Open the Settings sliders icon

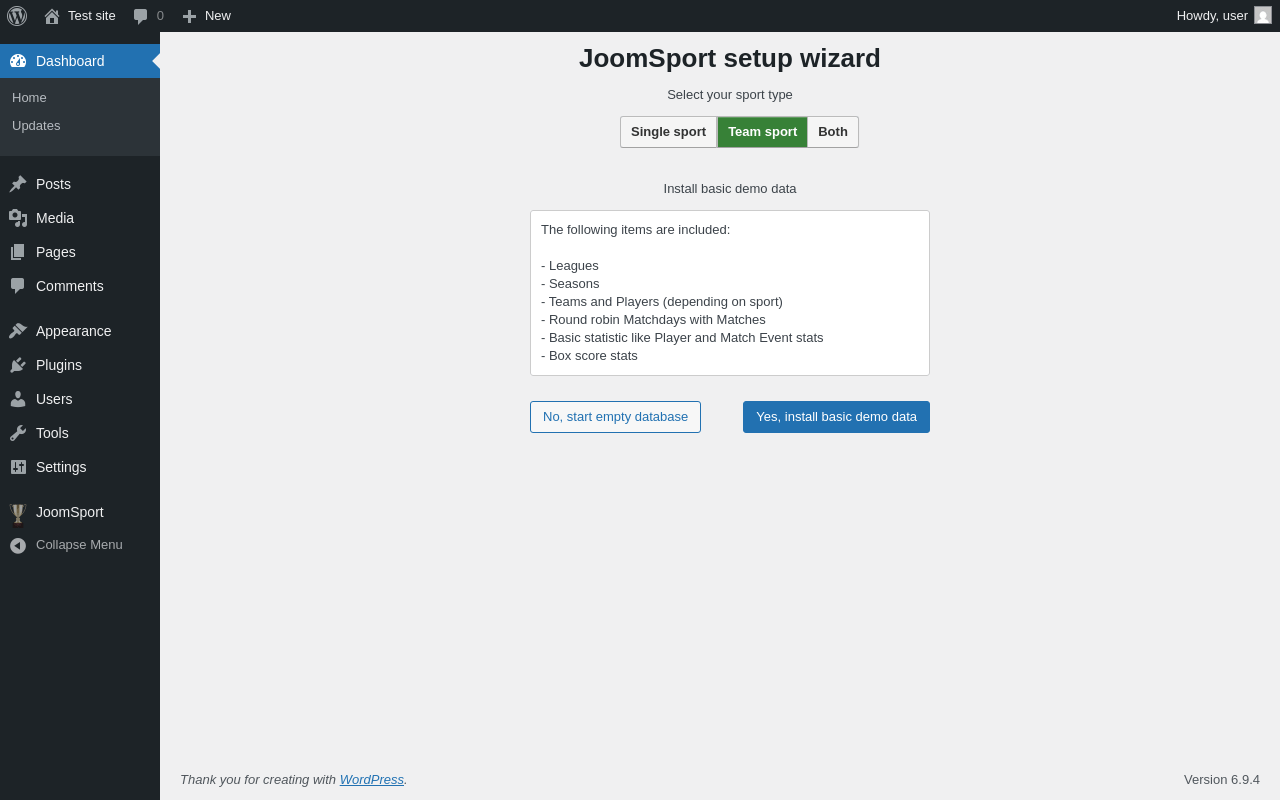(x=18, y=467)
